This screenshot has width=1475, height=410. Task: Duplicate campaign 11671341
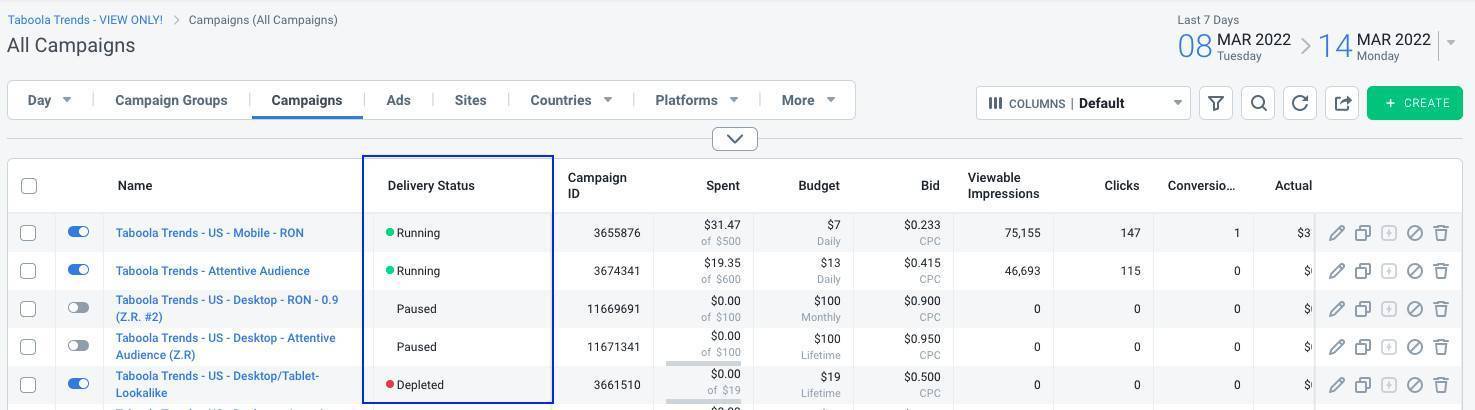tap(1362, 347)
